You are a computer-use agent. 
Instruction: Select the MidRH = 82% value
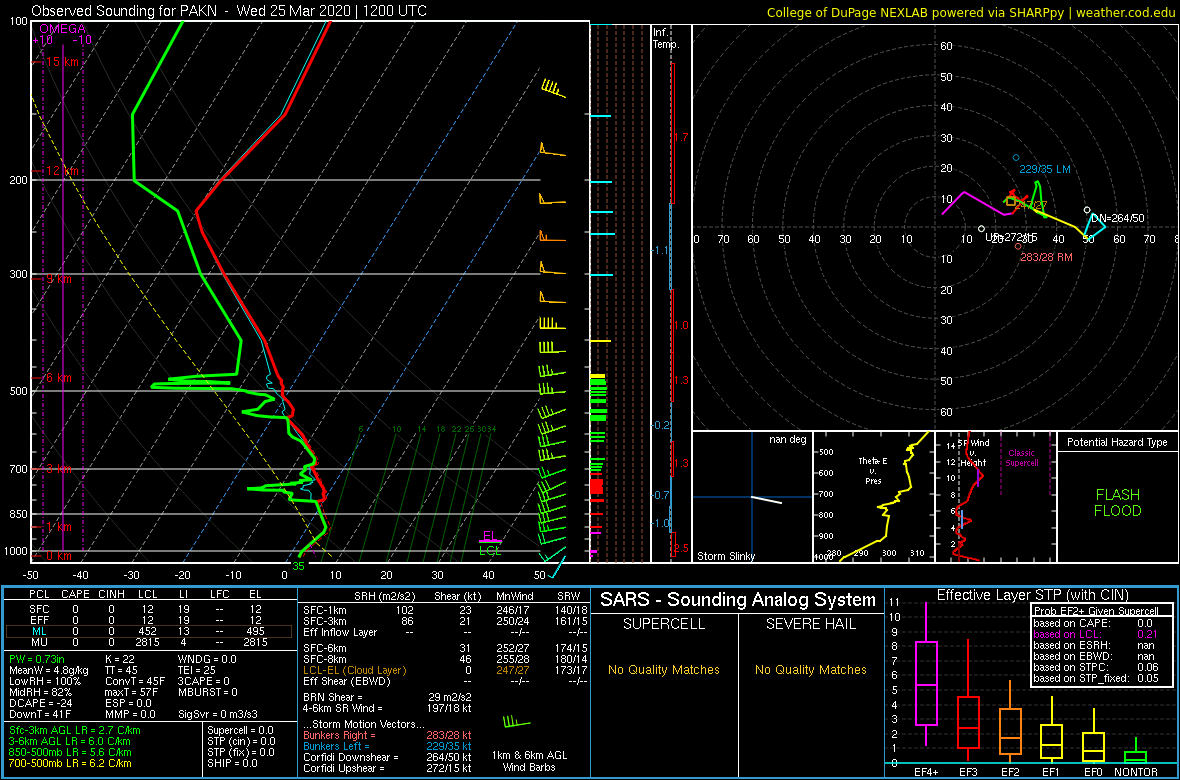43,692
